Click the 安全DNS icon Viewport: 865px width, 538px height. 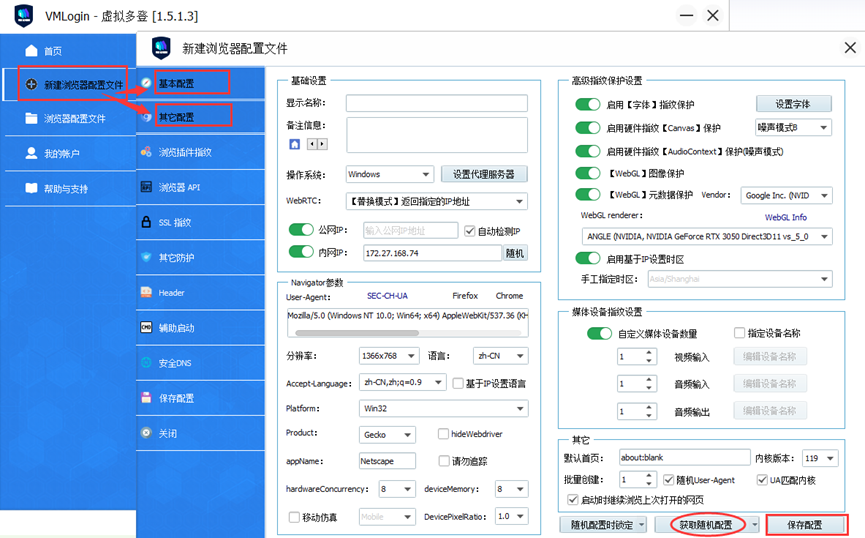tap(146, 363)
